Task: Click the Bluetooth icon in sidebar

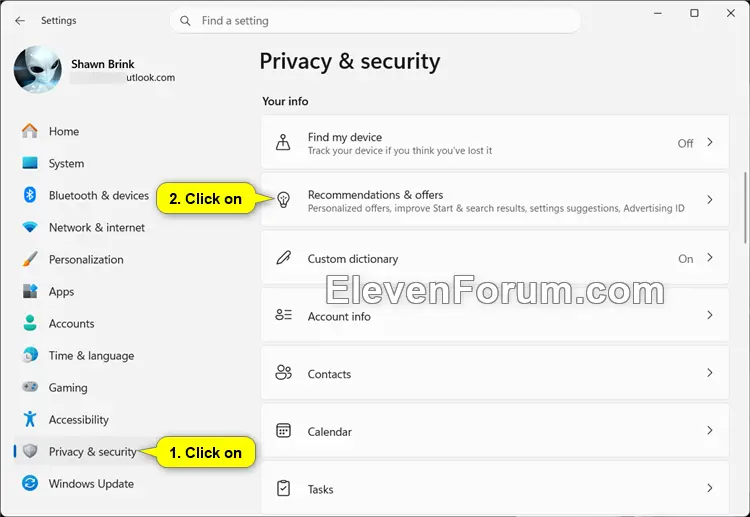Action: [x=30, y=195]
